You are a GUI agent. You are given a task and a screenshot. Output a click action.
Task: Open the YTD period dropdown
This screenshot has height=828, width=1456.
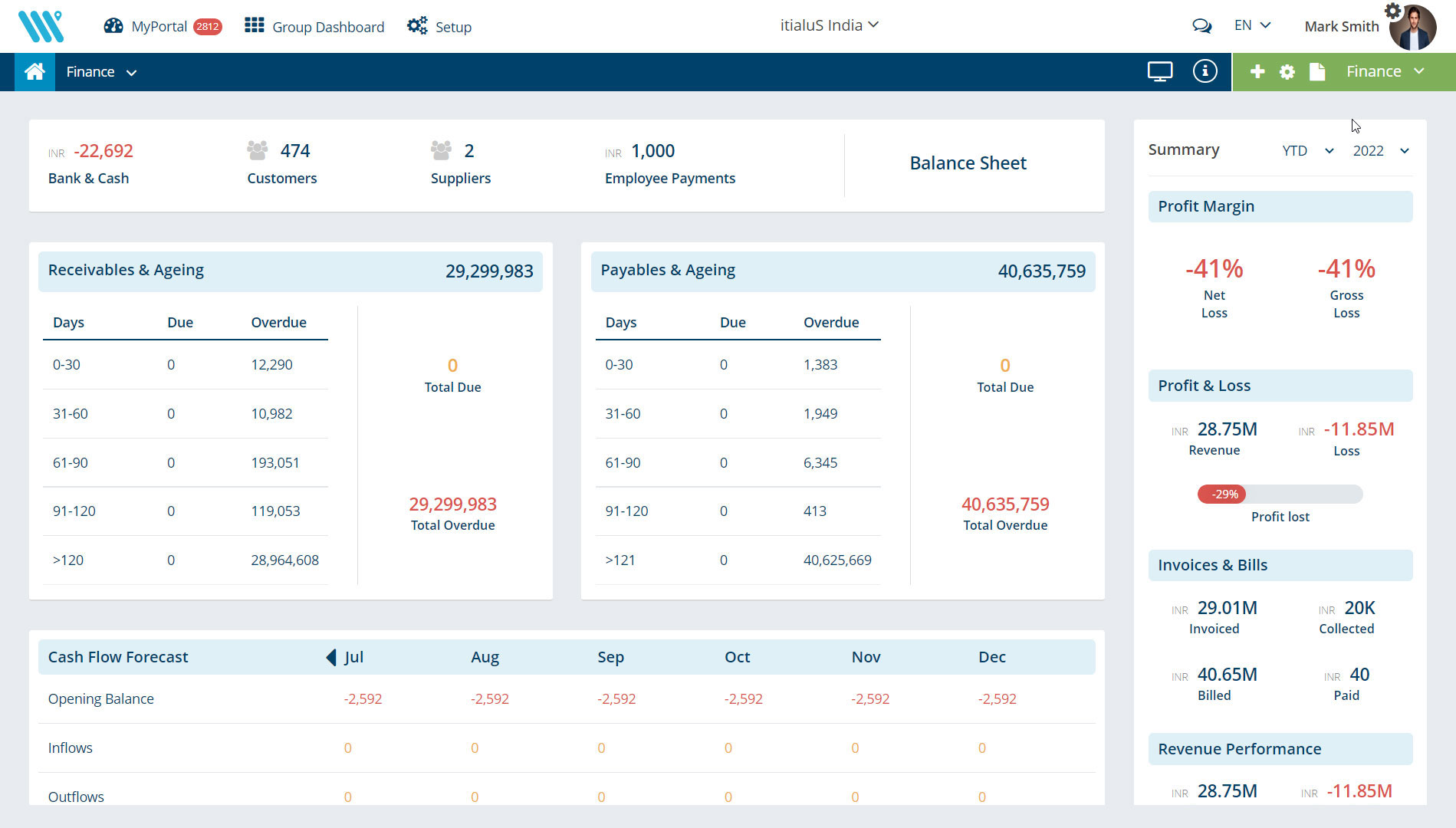[x=1307, y=151]
